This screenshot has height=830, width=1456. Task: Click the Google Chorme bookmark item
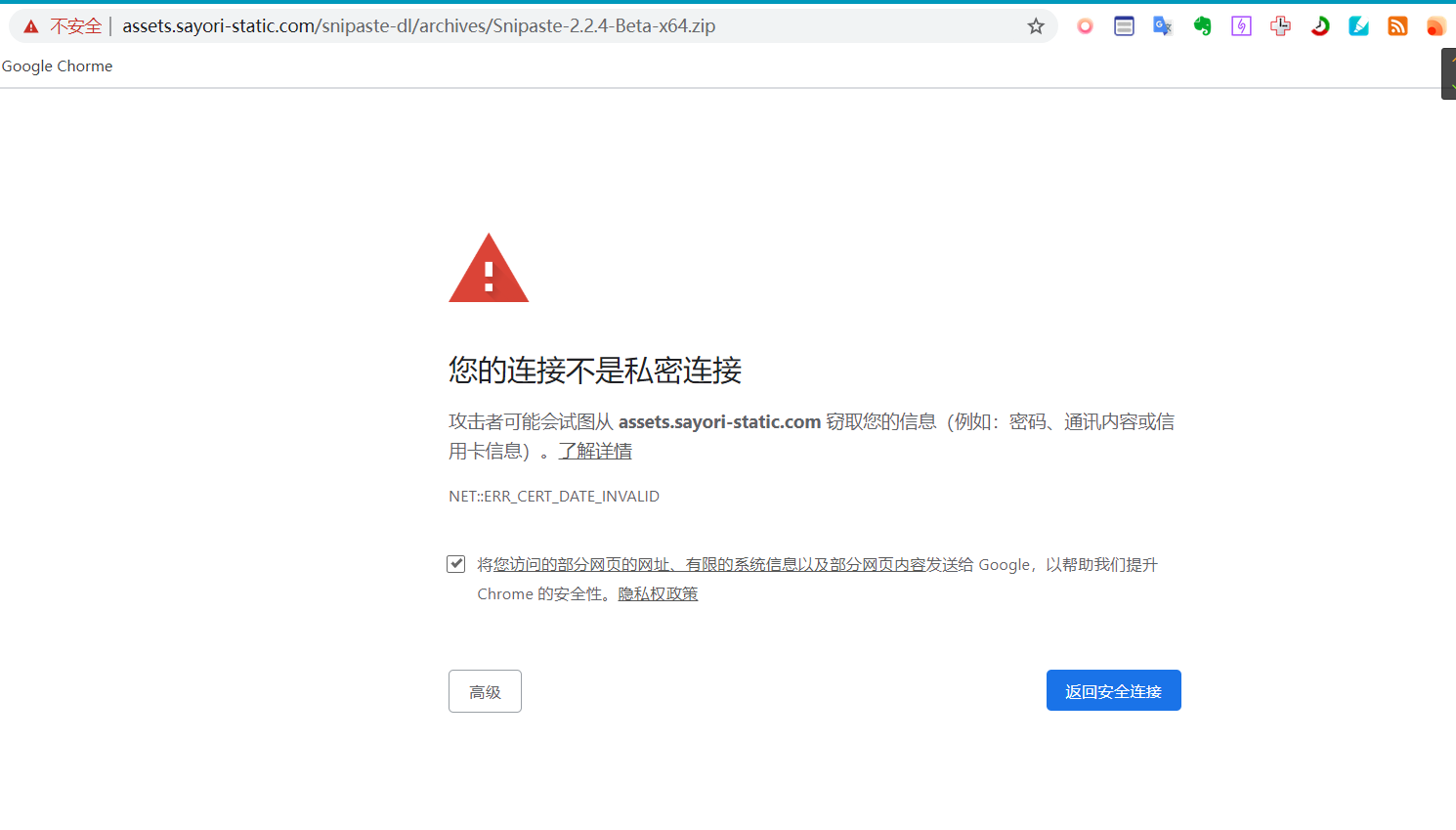tap(57, 66)
